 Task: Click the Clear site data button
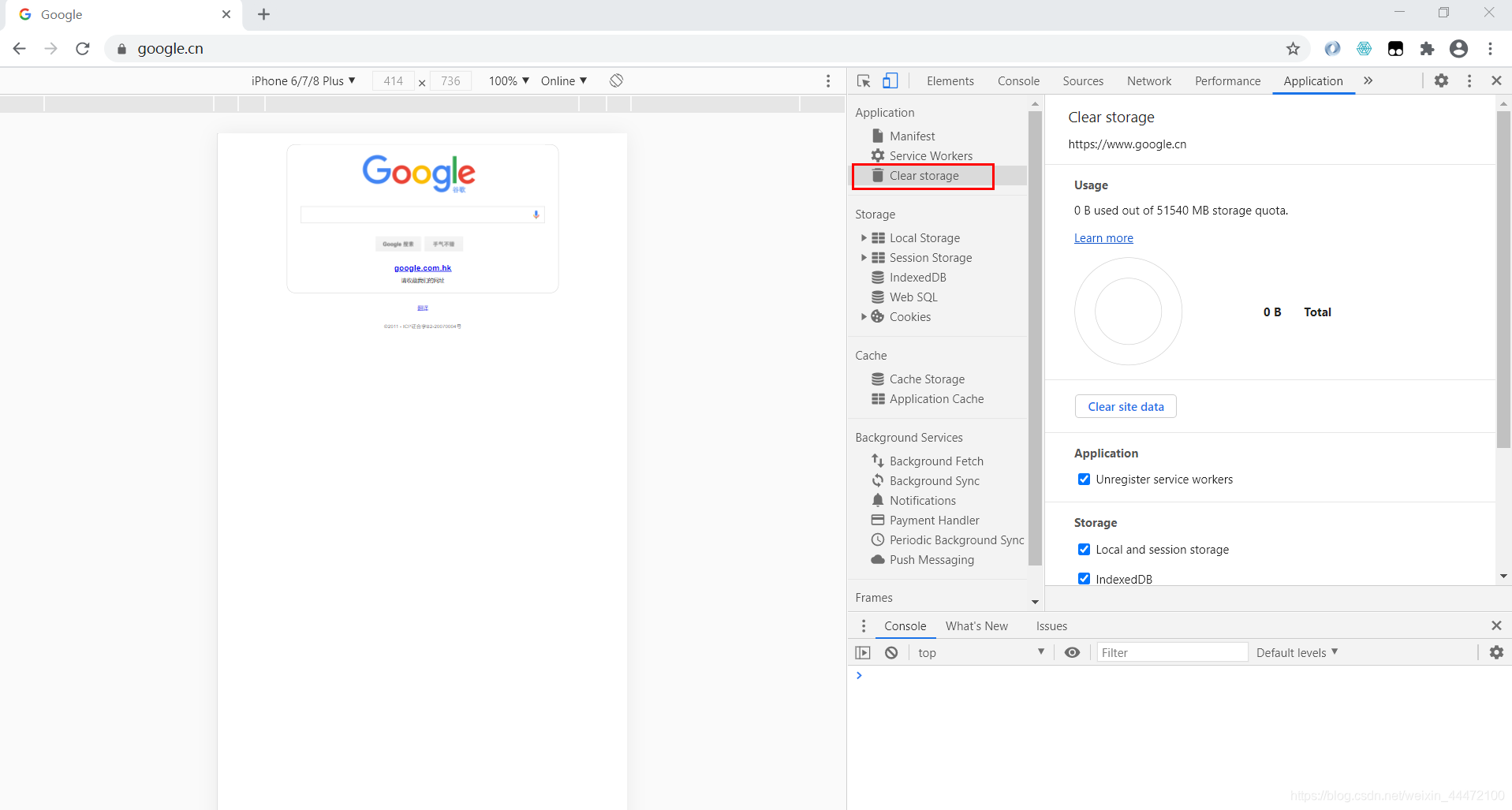click(1126, 406)
